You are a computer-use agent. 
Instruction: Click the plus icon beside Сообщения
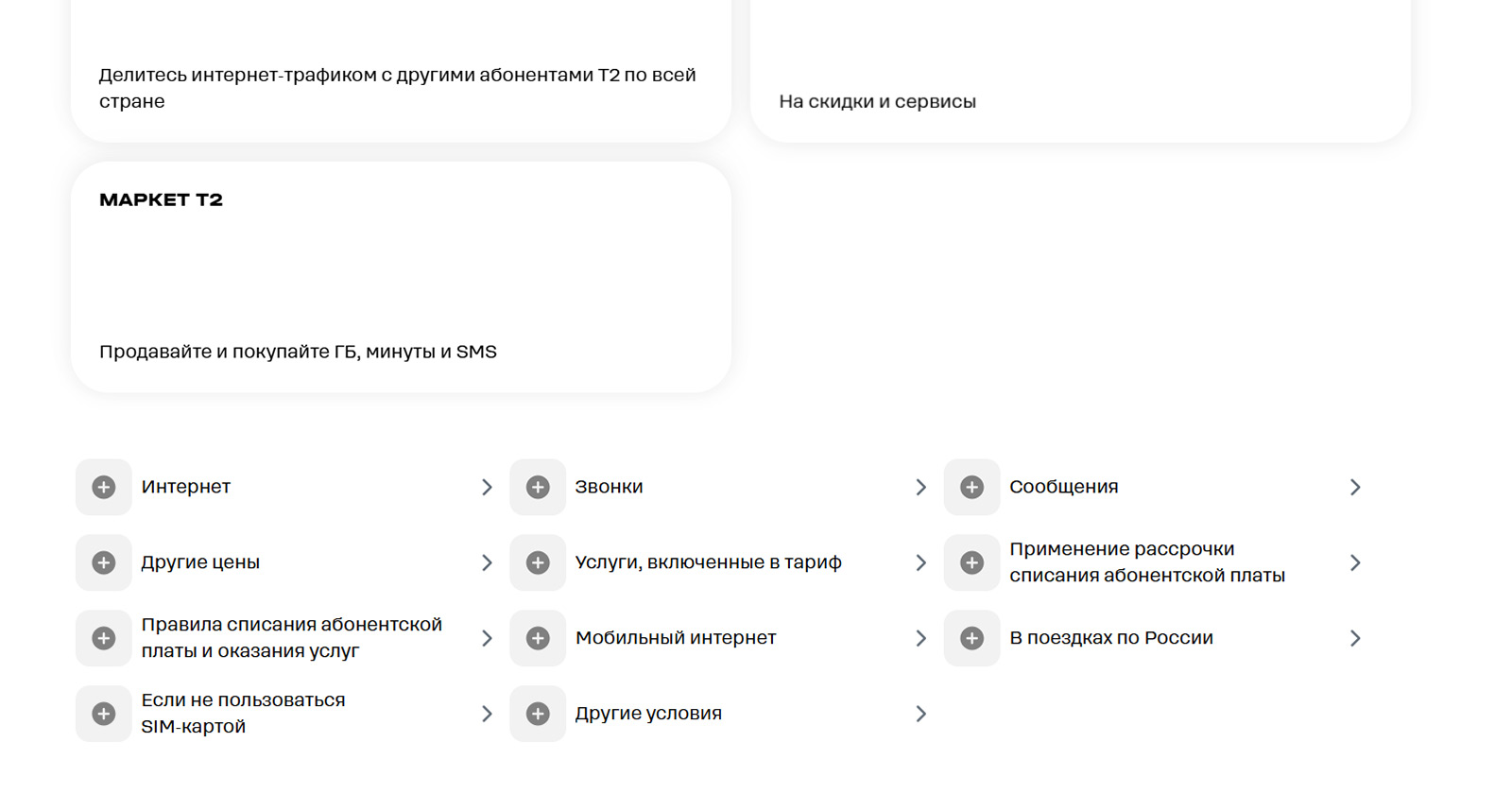pyautogui.click(x=971, y=487)
